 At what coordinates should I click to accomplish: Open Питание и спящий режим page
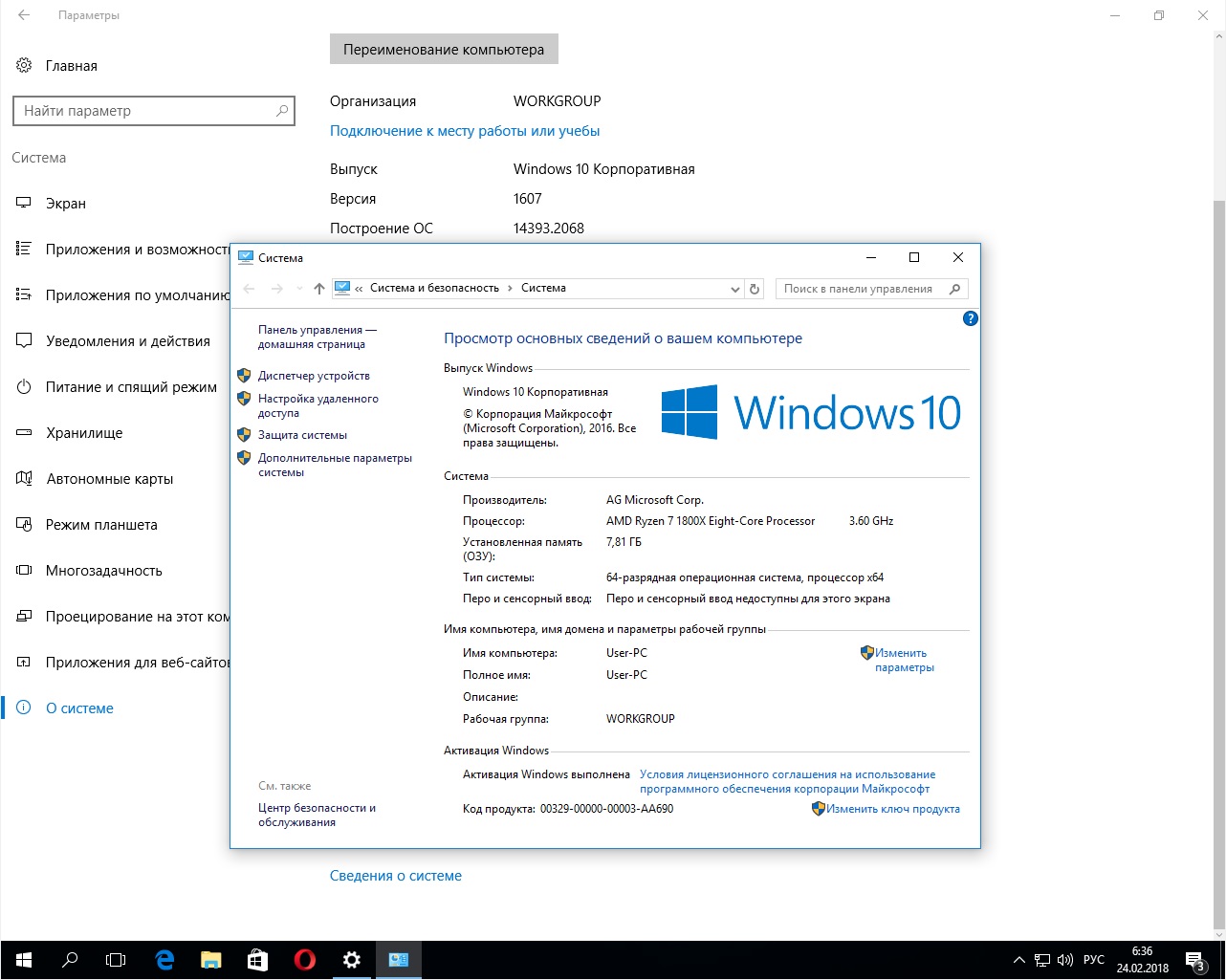click(x=116, y=387)
